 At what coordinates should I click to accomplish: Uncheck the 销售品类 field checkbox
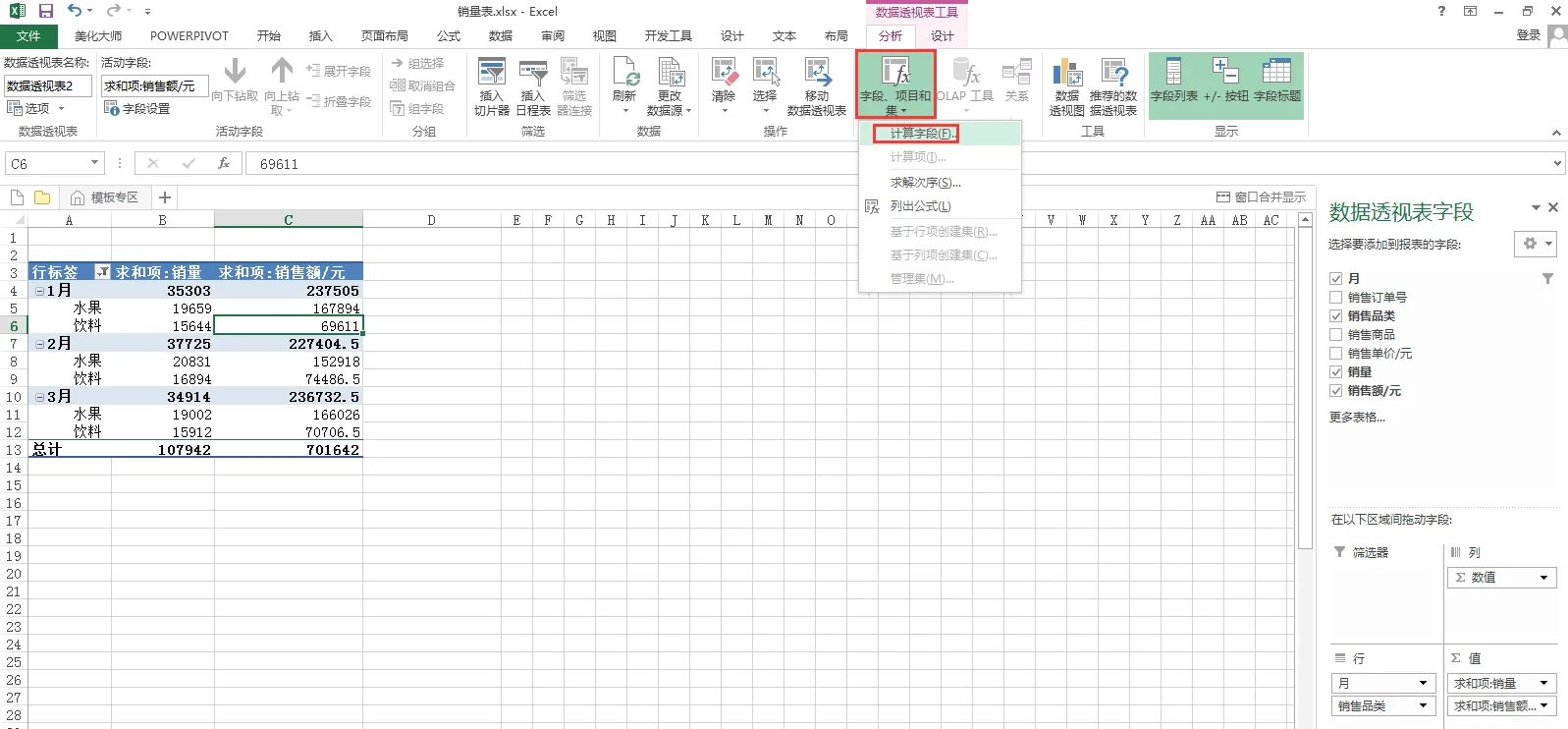click(1335, 316)
